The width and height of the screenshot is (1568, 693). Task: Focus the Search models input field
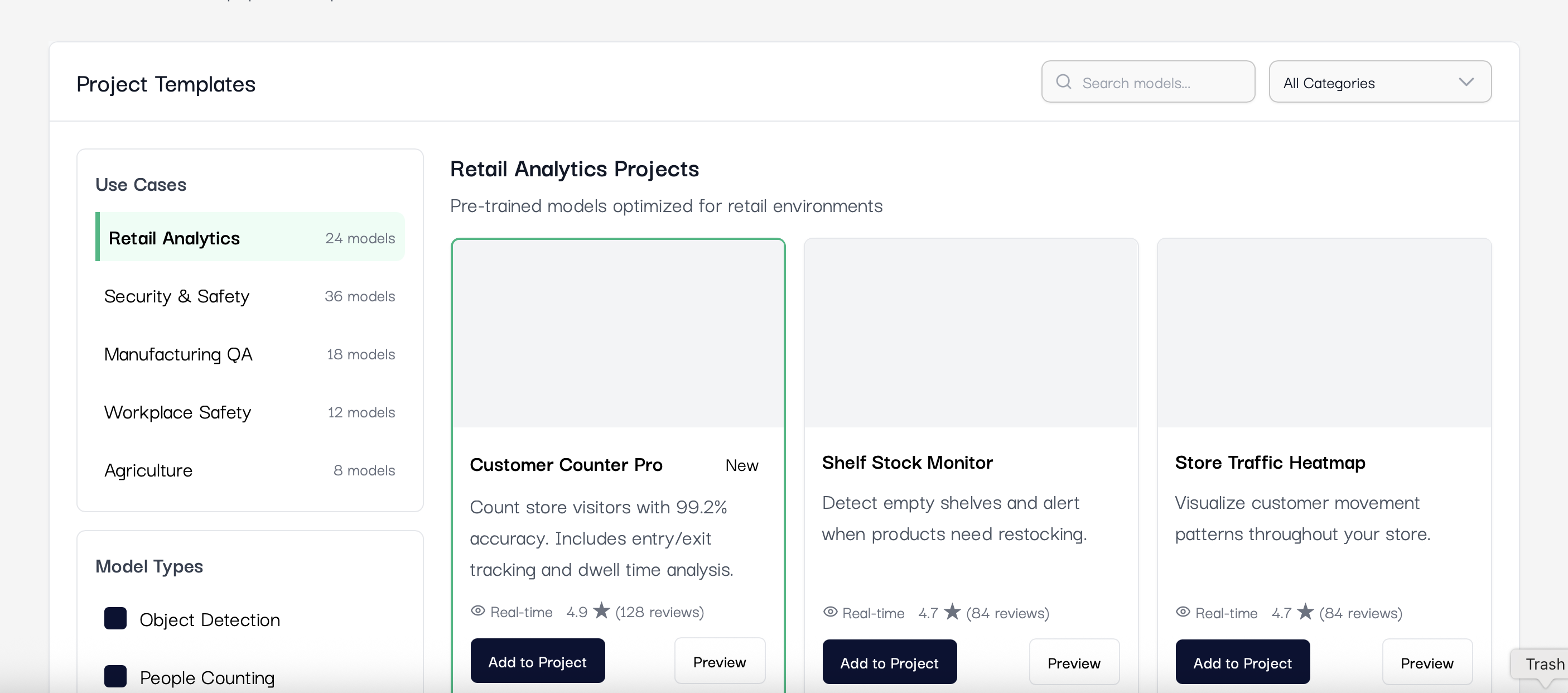[1148, 82]
